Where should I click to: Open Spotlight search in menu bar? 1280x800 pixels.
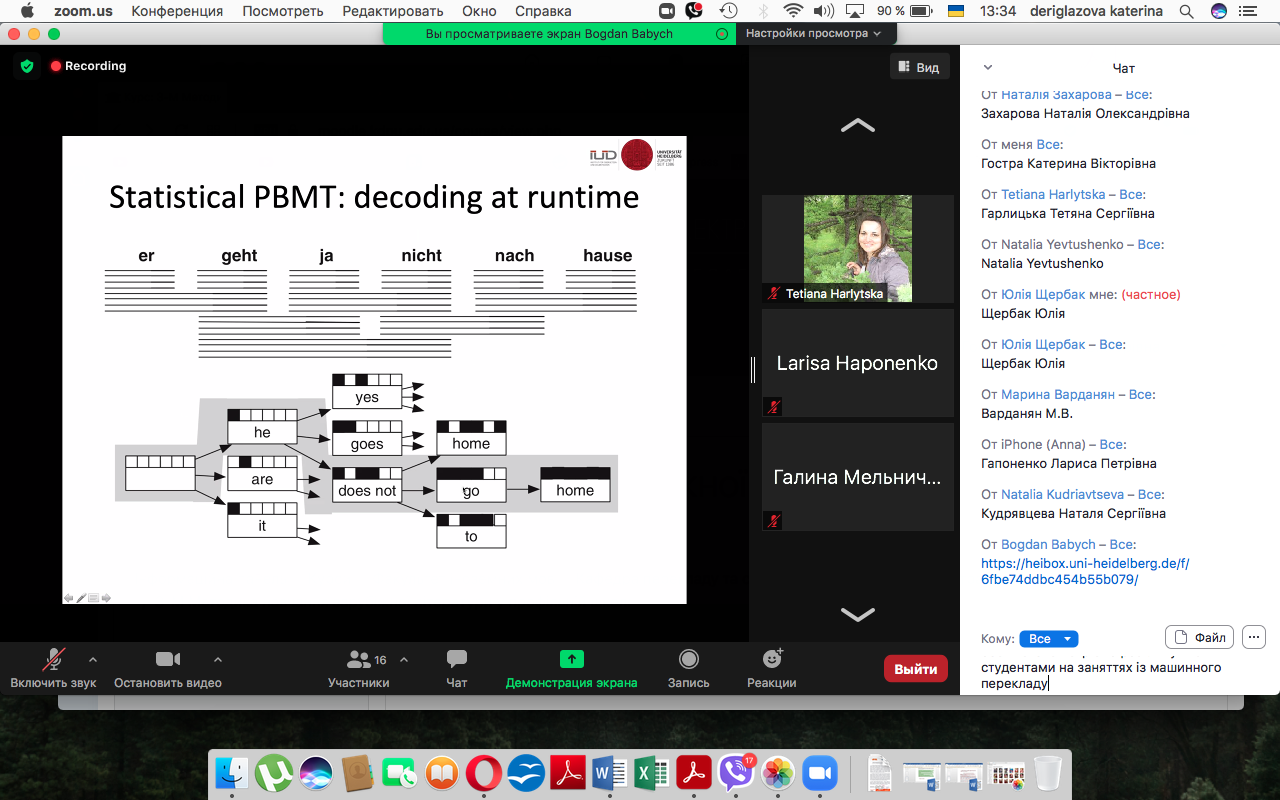[x=1186, y=11]
